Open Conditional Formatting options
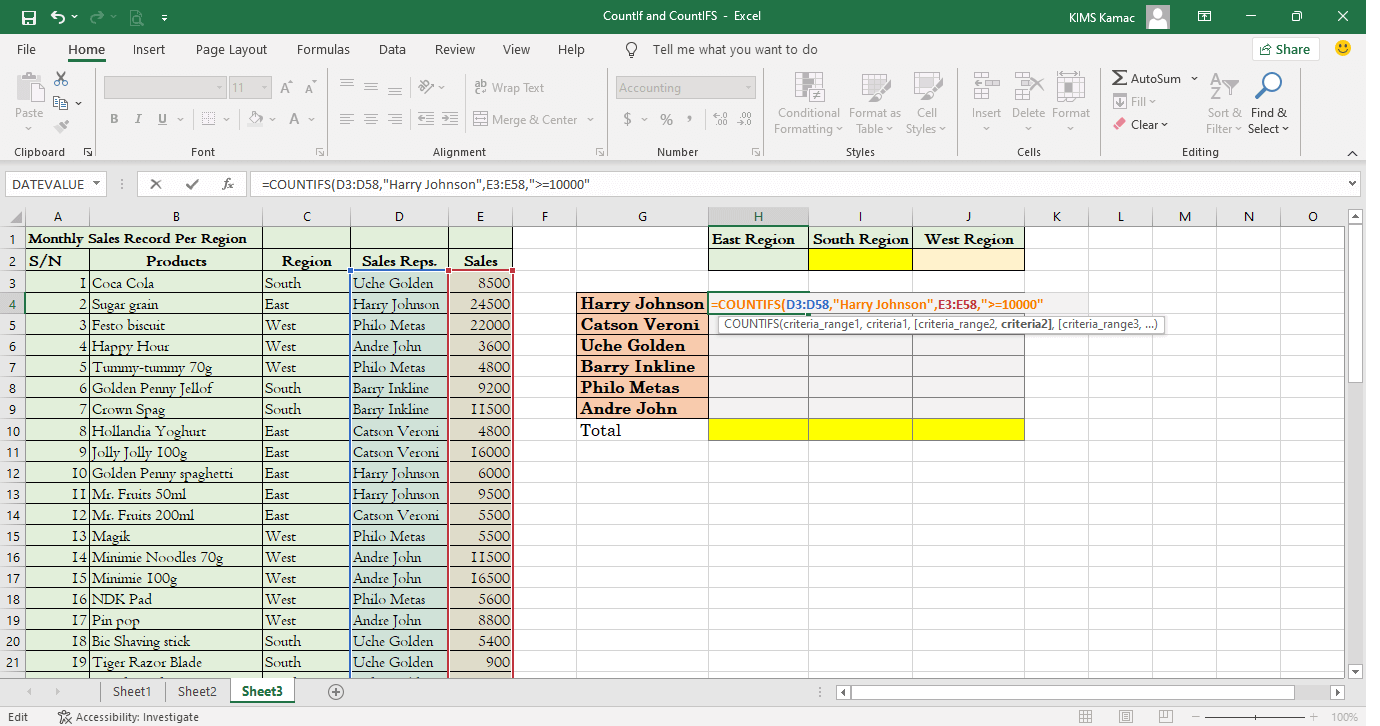Viewport: 1380px width, 726px height. coord(808,103)
